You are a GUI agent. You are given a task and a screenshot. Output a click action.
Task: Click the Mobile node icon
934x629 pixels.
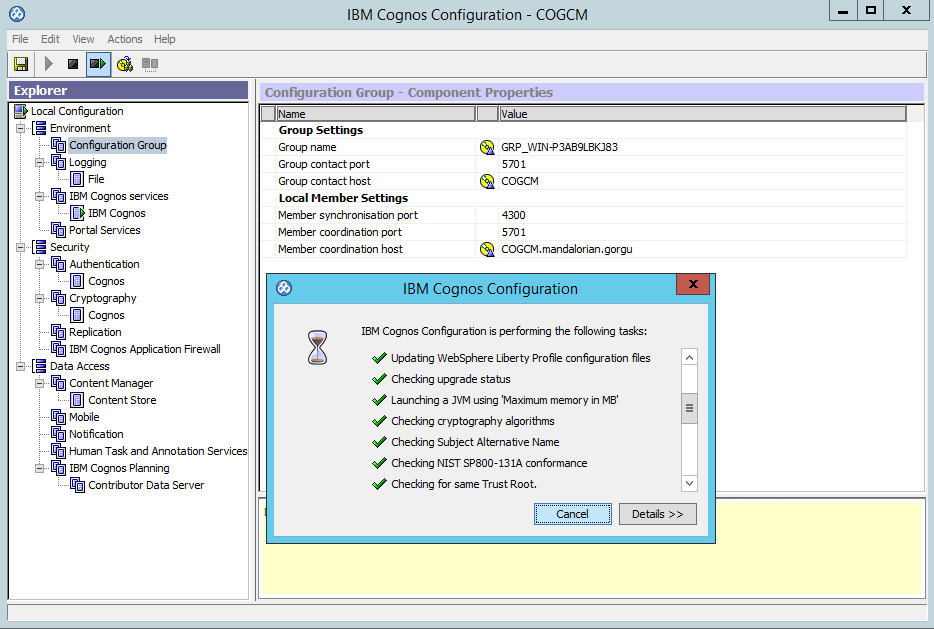[x=58, y=417]
